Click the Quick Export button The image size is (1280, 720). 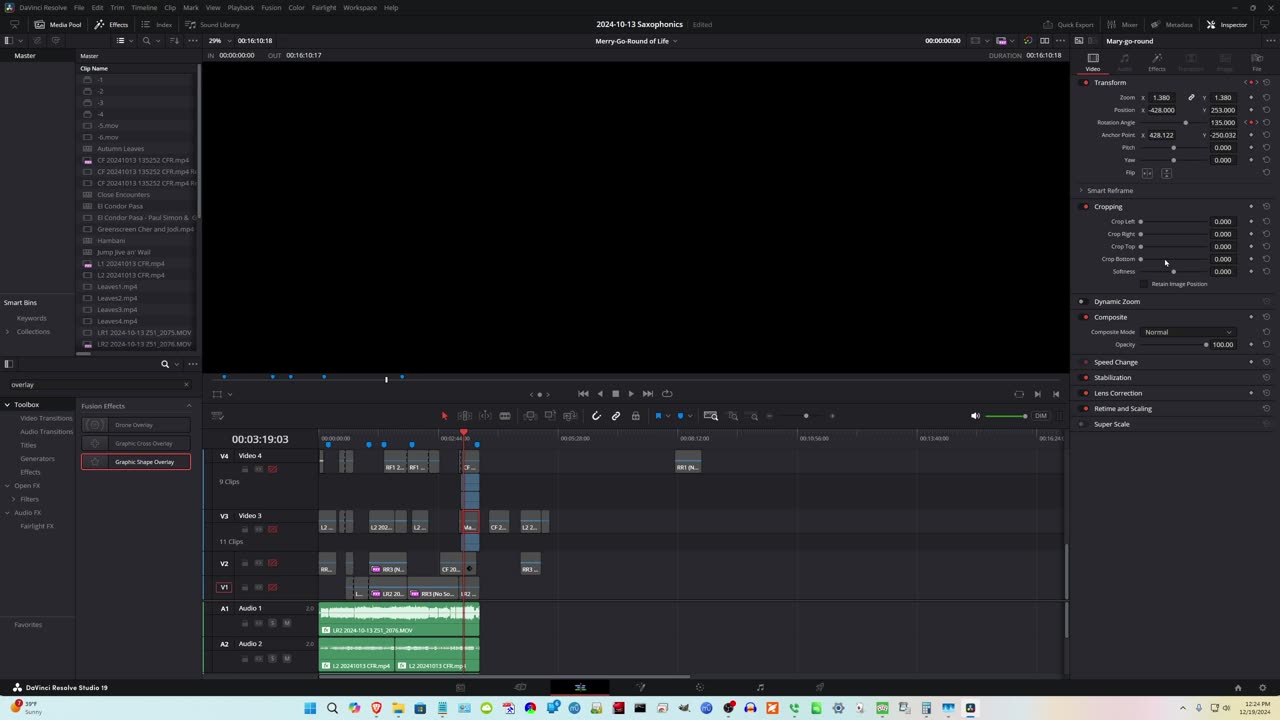click(x=1068, y=24)
